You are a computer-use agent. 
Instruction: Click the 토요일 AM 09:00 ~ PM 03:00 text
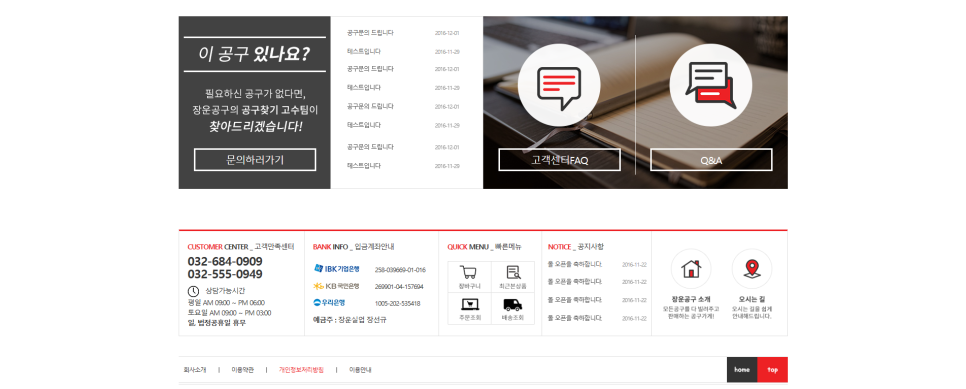click(229, 313)
